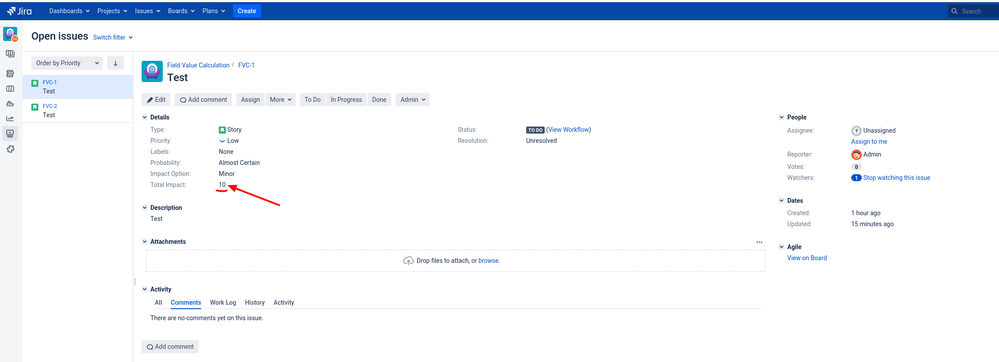Collapse the Dates section

coord(782,201)
